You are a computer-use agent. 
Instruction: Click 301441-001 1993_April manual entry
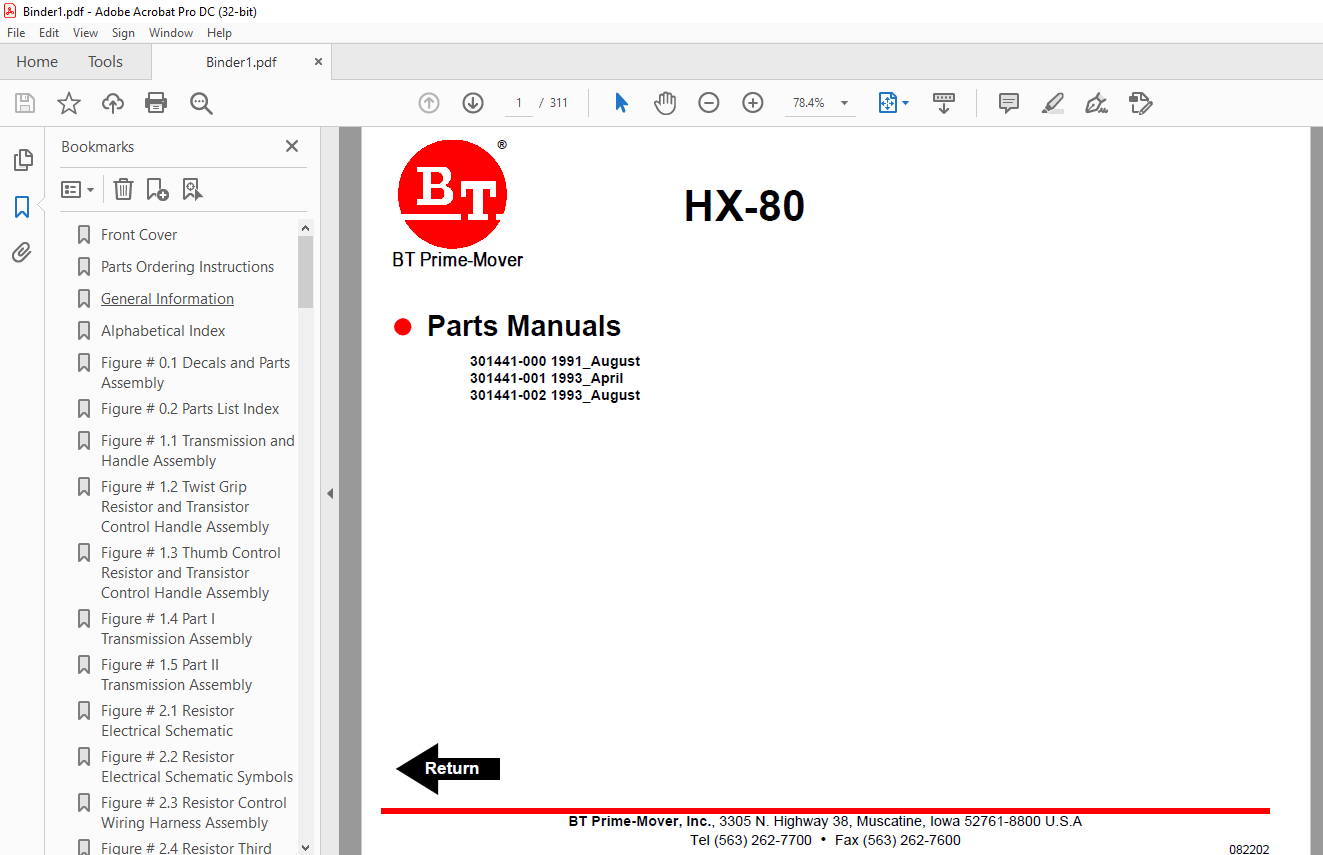click(547, 378)
